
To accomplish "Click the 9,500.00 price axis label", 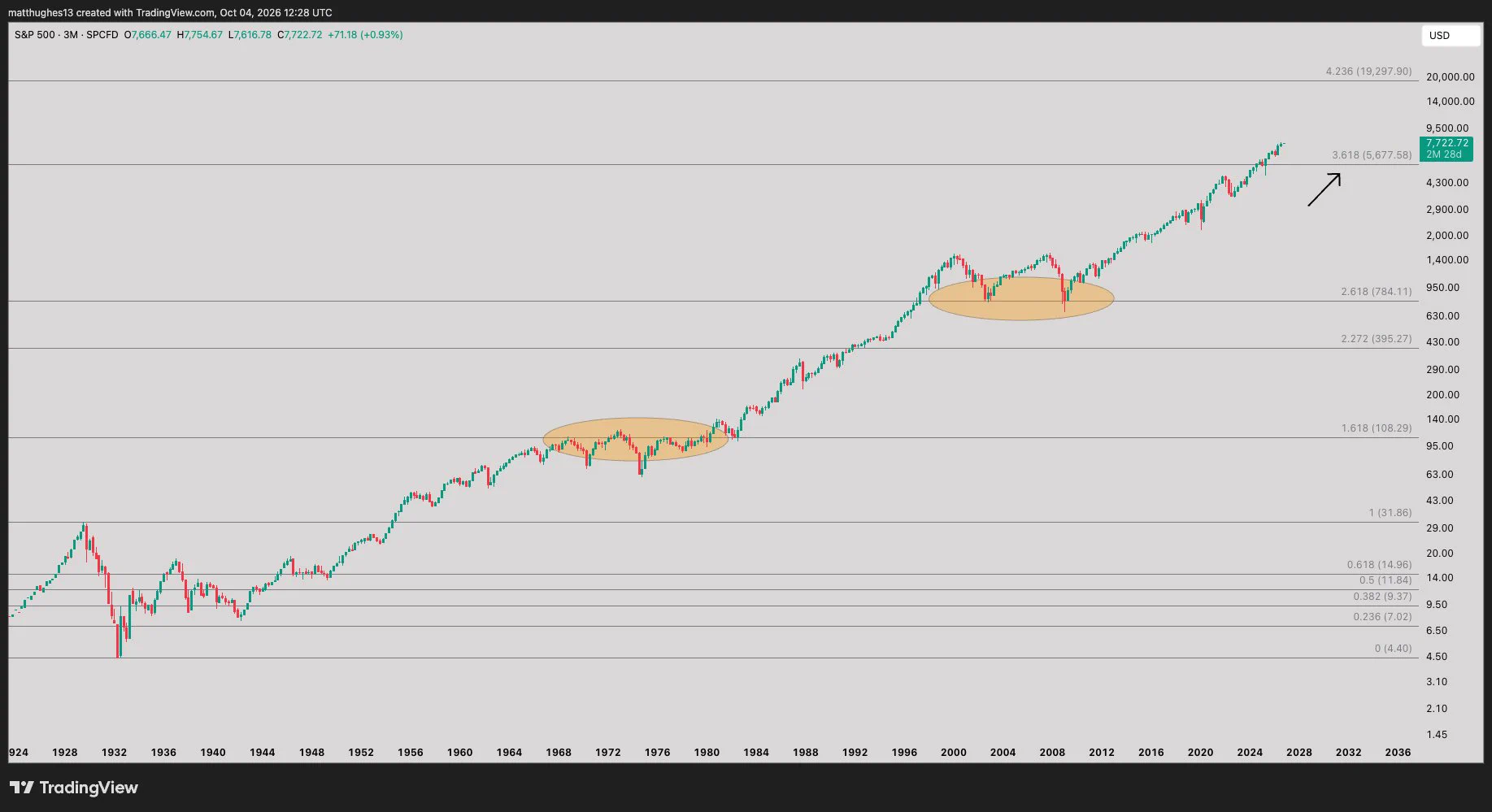I will pyautogui.click(x=1447, y=128).
